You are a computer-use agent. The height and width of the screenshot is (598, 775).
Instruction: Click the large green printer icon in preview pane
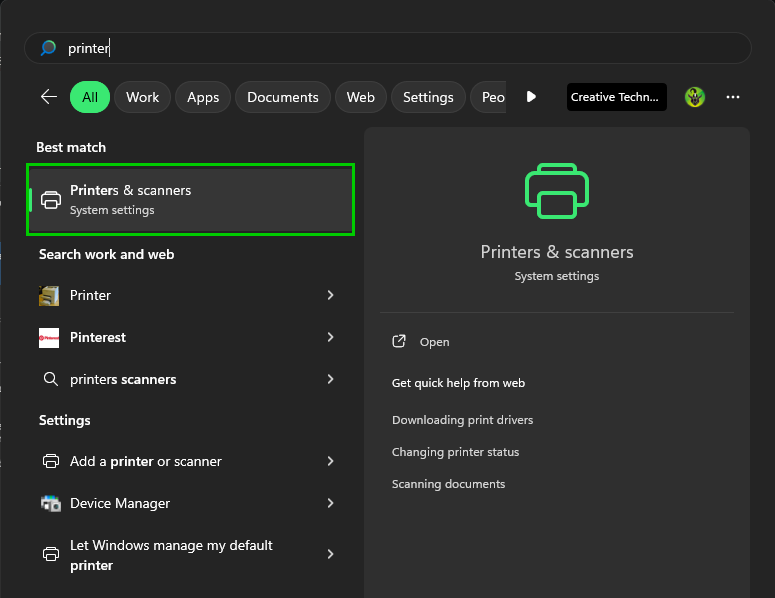[557, 191]
